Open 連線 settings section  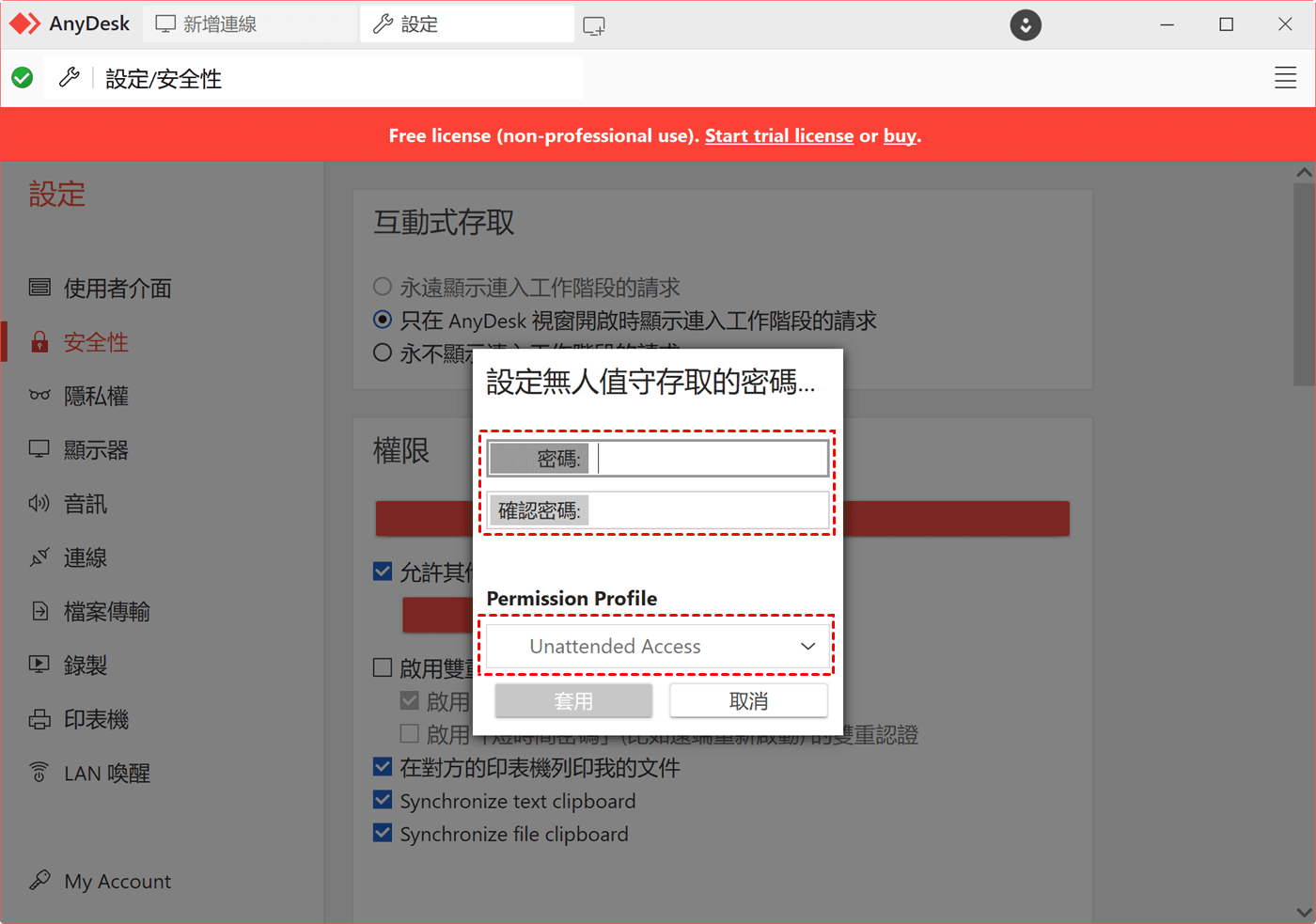click(x=86, y=557)
